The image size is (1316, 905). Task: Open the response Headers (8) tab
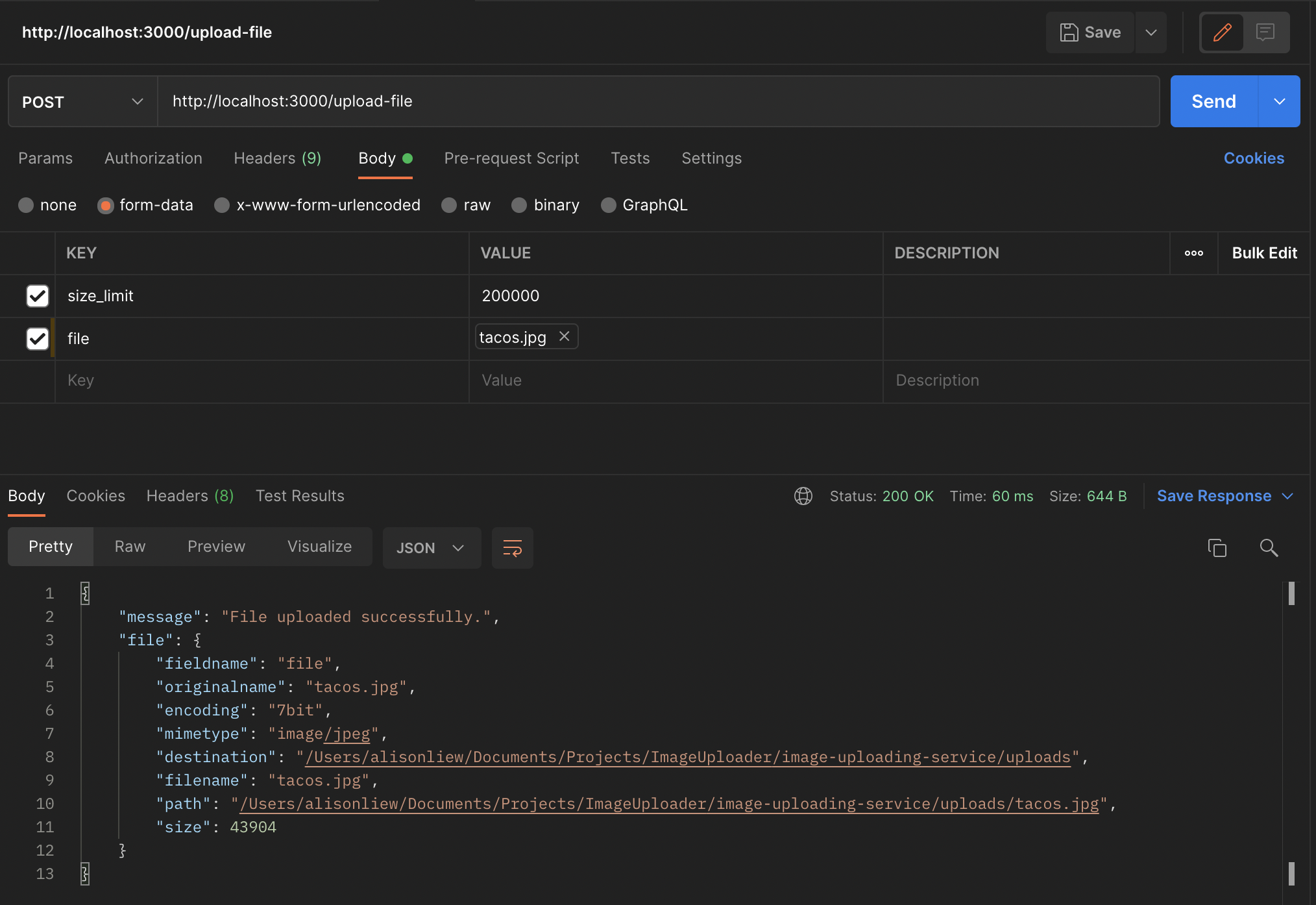pyautogui.click(x=189, y=496)
